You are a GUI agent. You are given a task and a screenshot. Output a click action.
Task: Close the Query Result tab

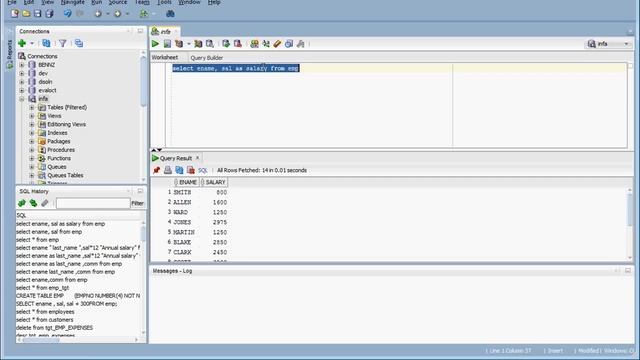(198, 158)
